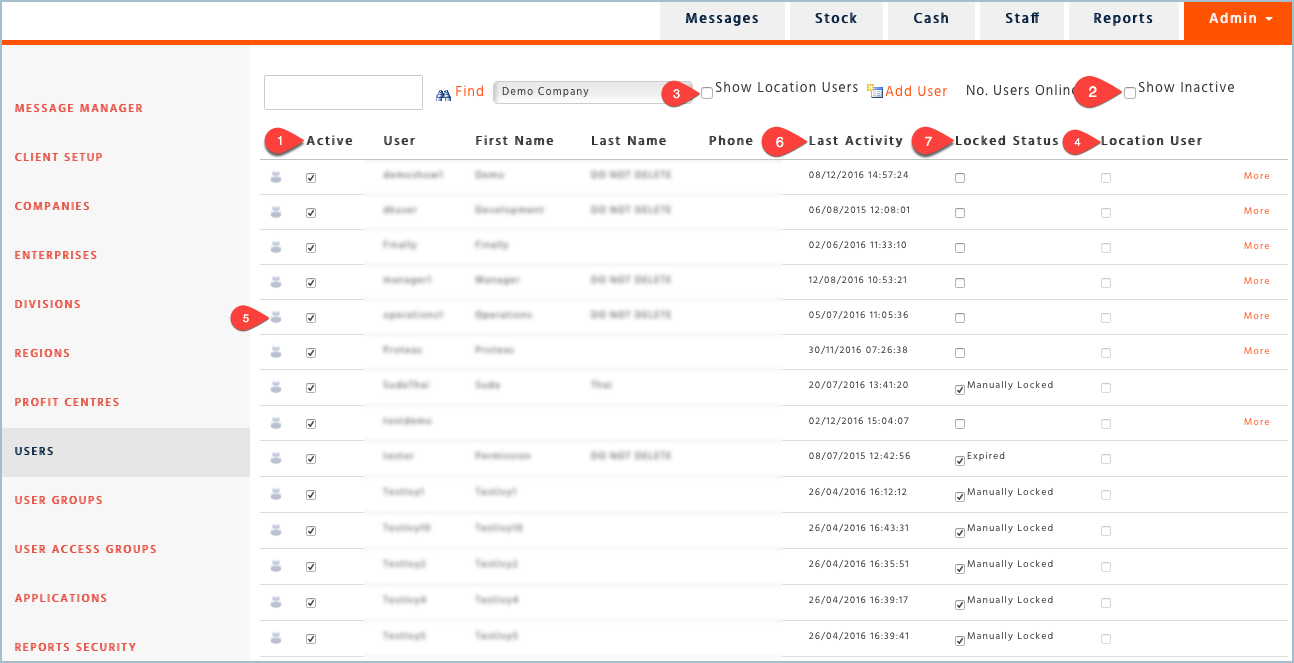The height and width of the screenshot is (663, 1294).
Task: Tick the Show Inactive checkbox
Action: point(1130,93)
